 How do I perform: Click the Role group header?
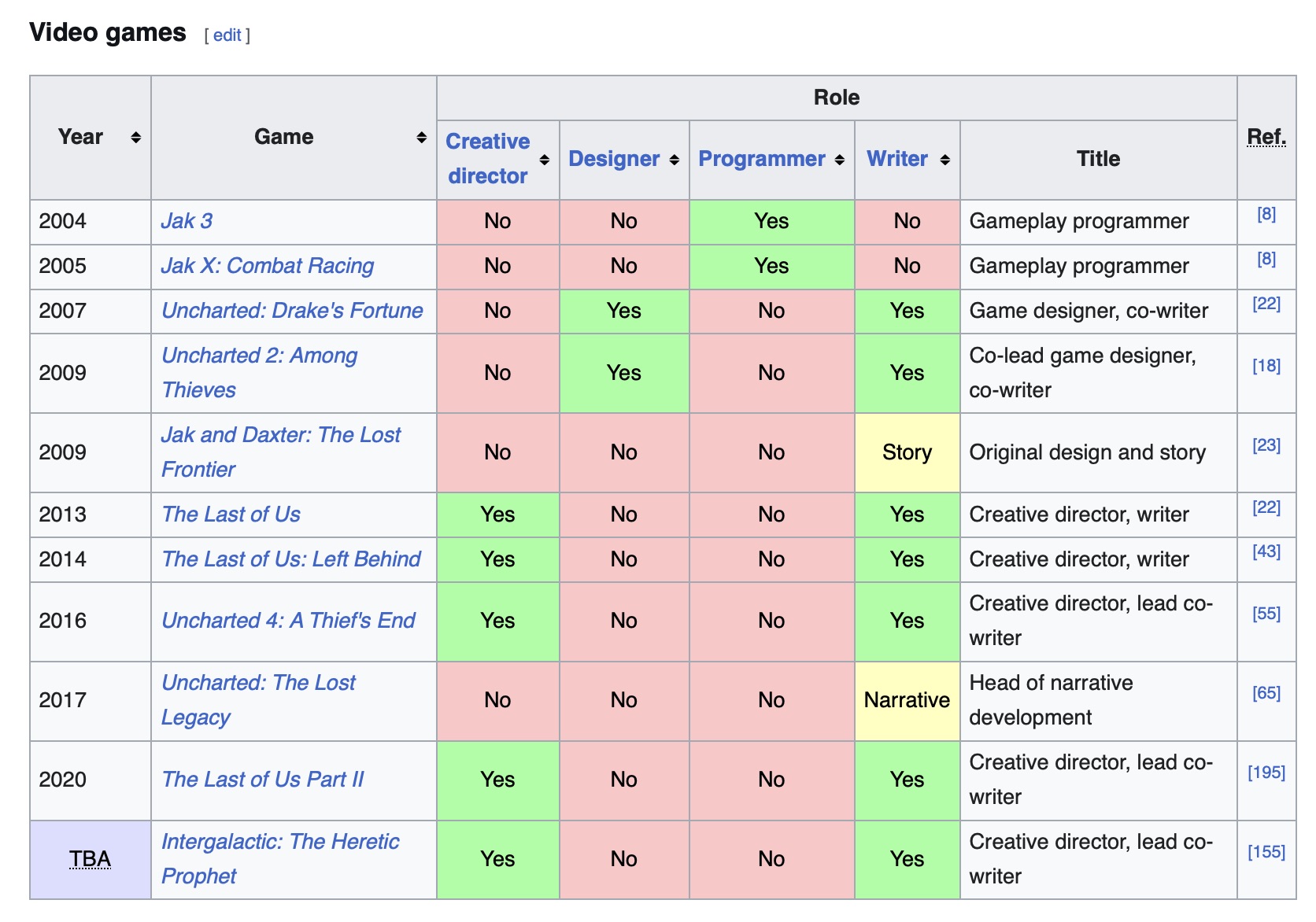[x=837, y=98]
